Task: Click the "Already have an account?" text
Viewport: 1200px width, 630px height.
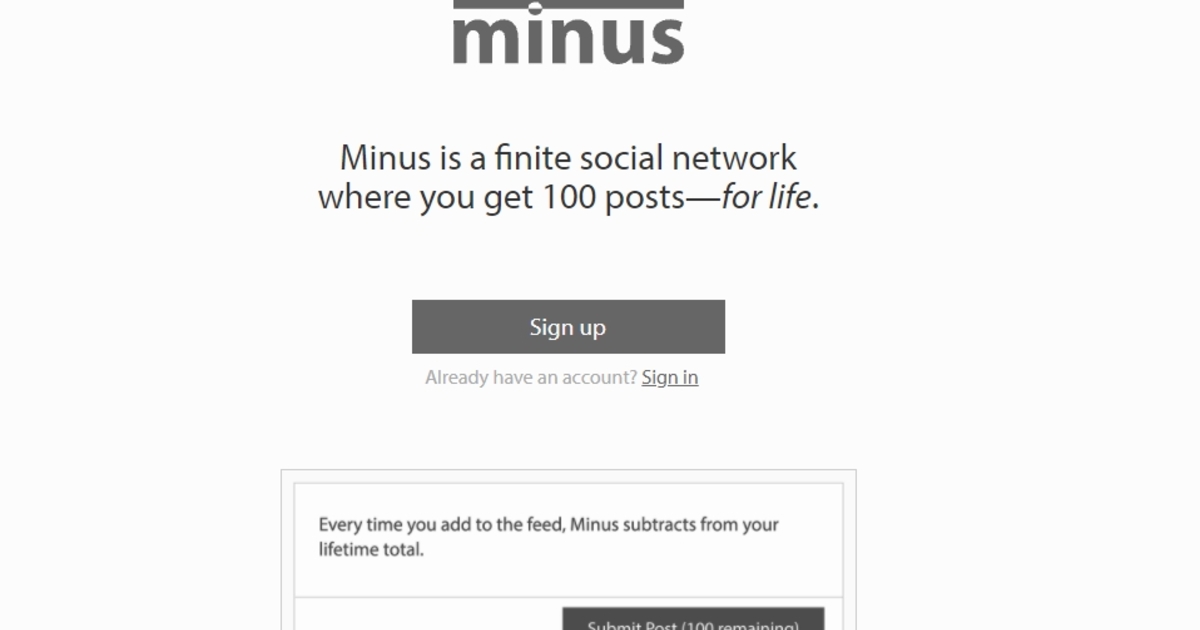Action: tap(530, 377)
